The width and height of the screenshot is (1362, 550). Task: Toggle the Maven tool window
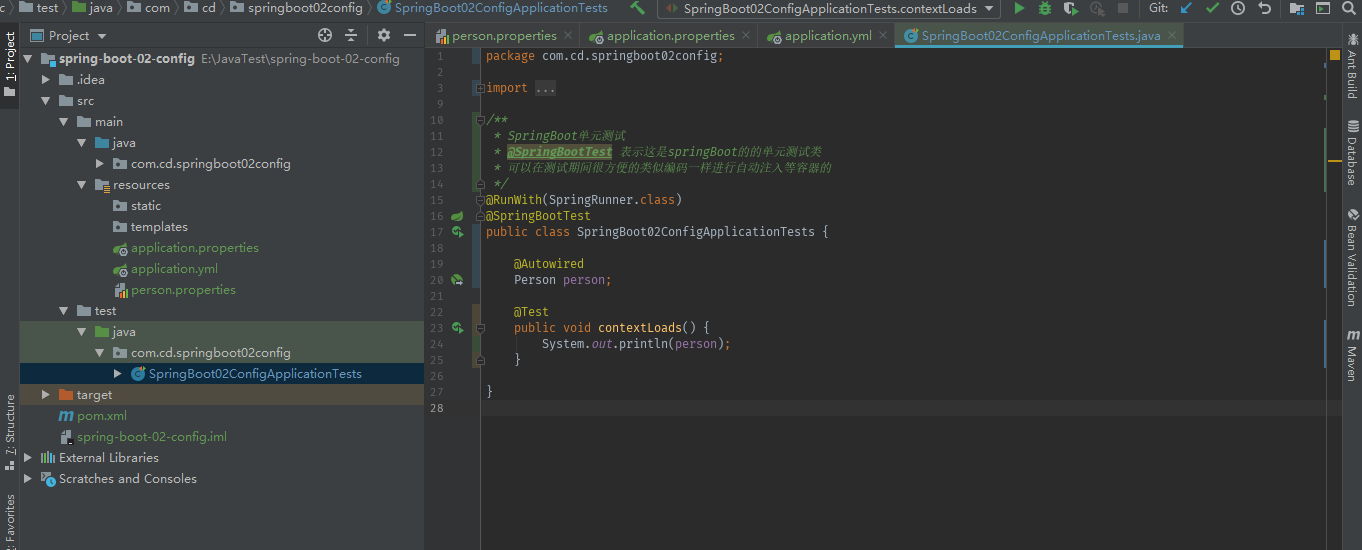(1352, 353)
